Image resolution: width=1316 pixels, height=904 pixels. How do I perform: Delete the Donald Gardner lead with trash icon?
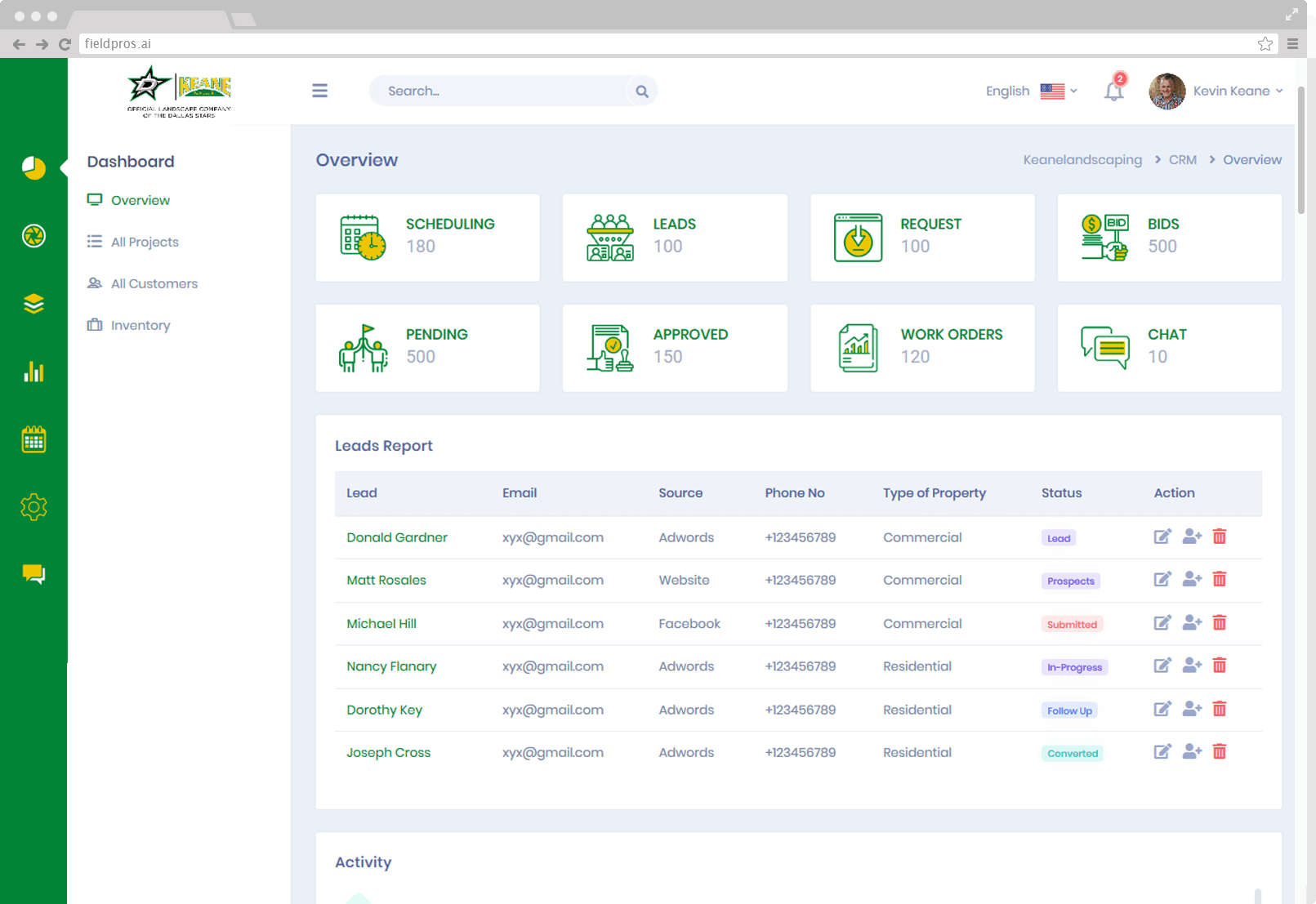(x=1220, y=537)
